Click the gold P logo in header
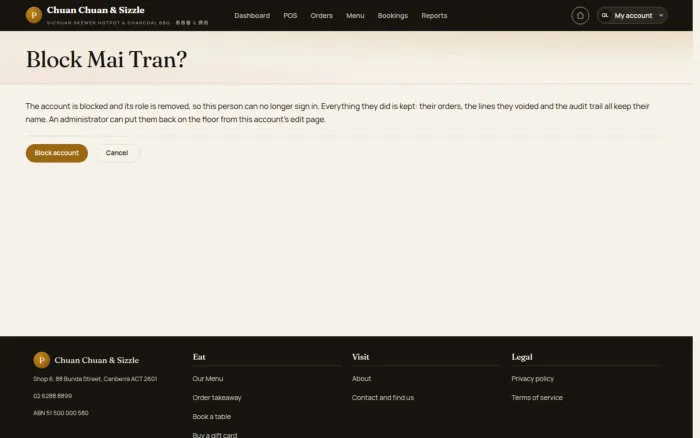 [x=33, y=15]
